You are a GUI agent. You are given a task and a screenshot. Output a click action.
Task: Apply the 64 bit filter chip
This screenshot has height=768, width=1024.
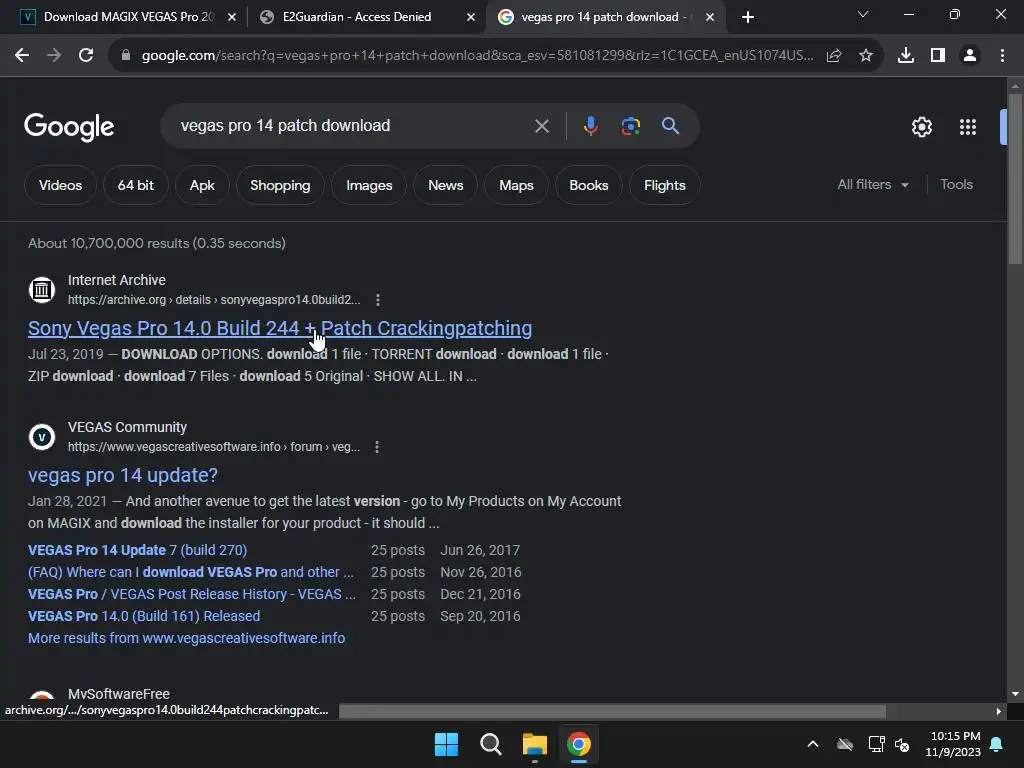[135, 185]
